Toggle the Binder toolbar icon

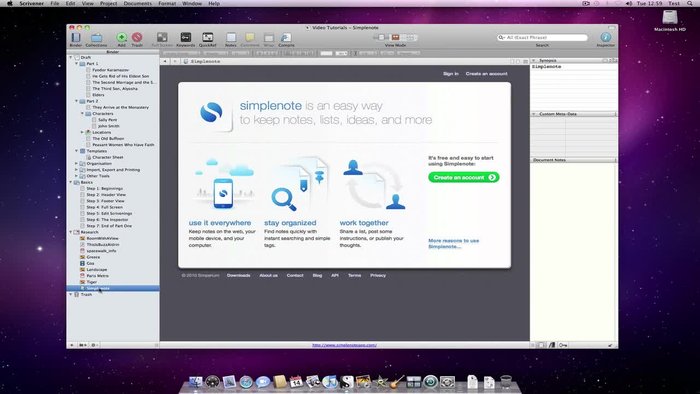coord(76,37)
